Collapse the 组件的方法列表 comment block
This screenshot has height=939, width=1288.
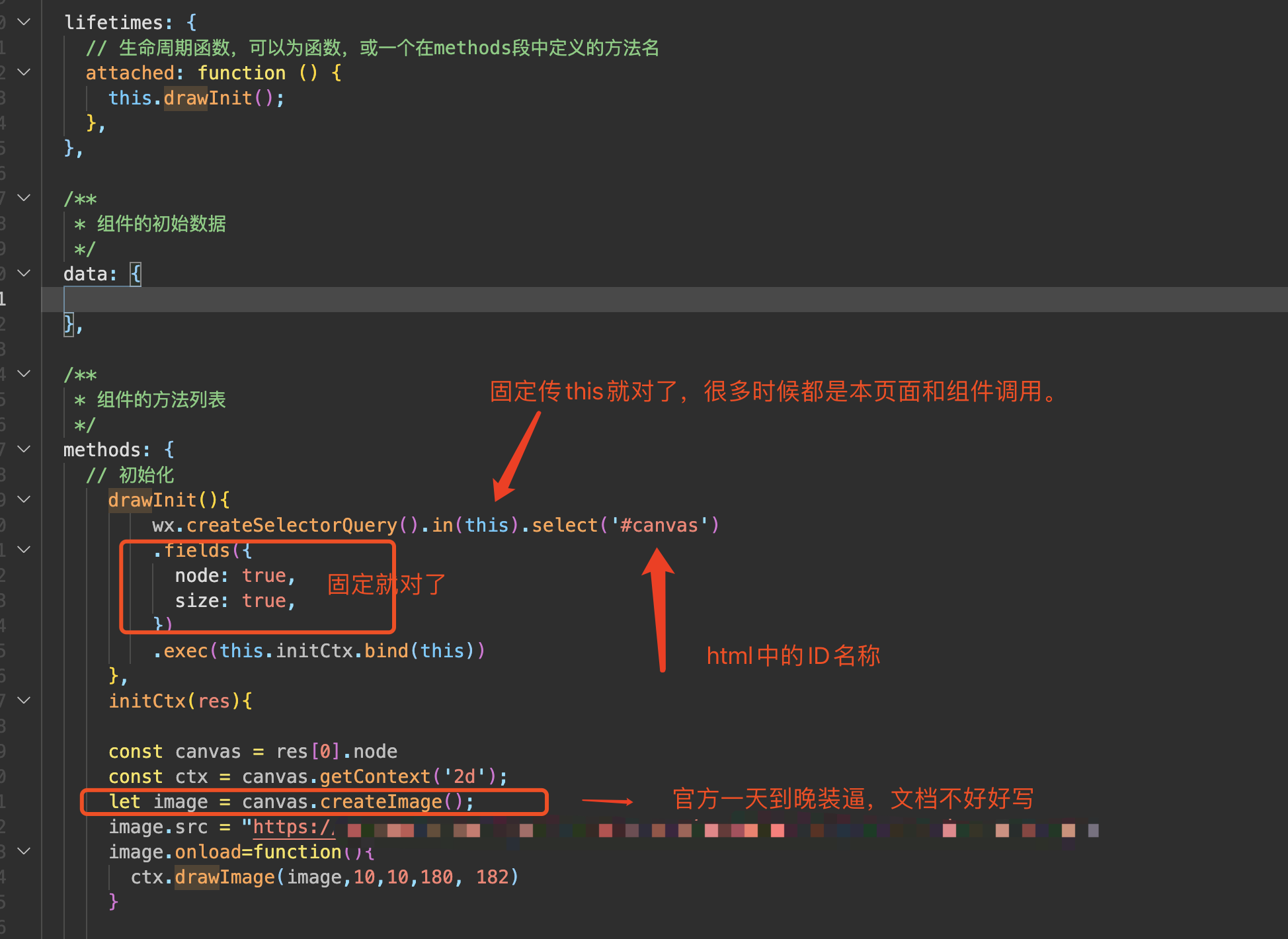tap(24, 374)
